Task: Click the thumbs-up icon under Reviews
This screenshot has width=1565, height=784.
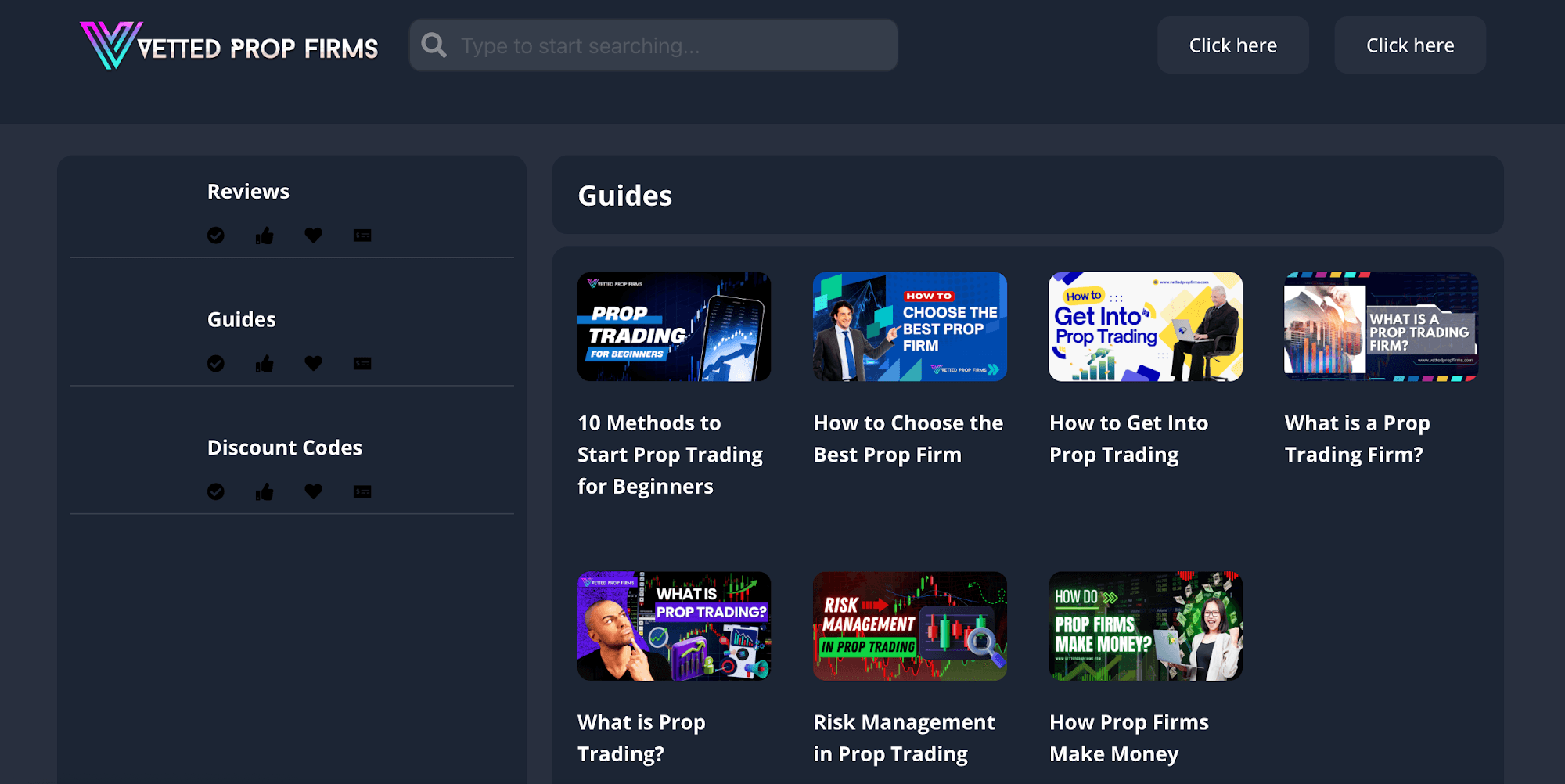Action: coord(264,236)
